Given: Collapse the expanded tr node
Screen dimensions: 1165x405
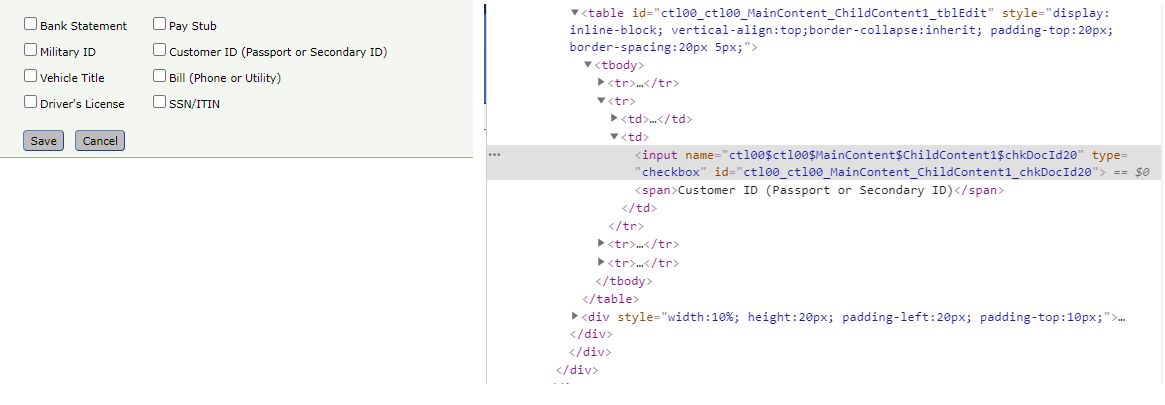Looking at the screenshot, I should (601, 100).
